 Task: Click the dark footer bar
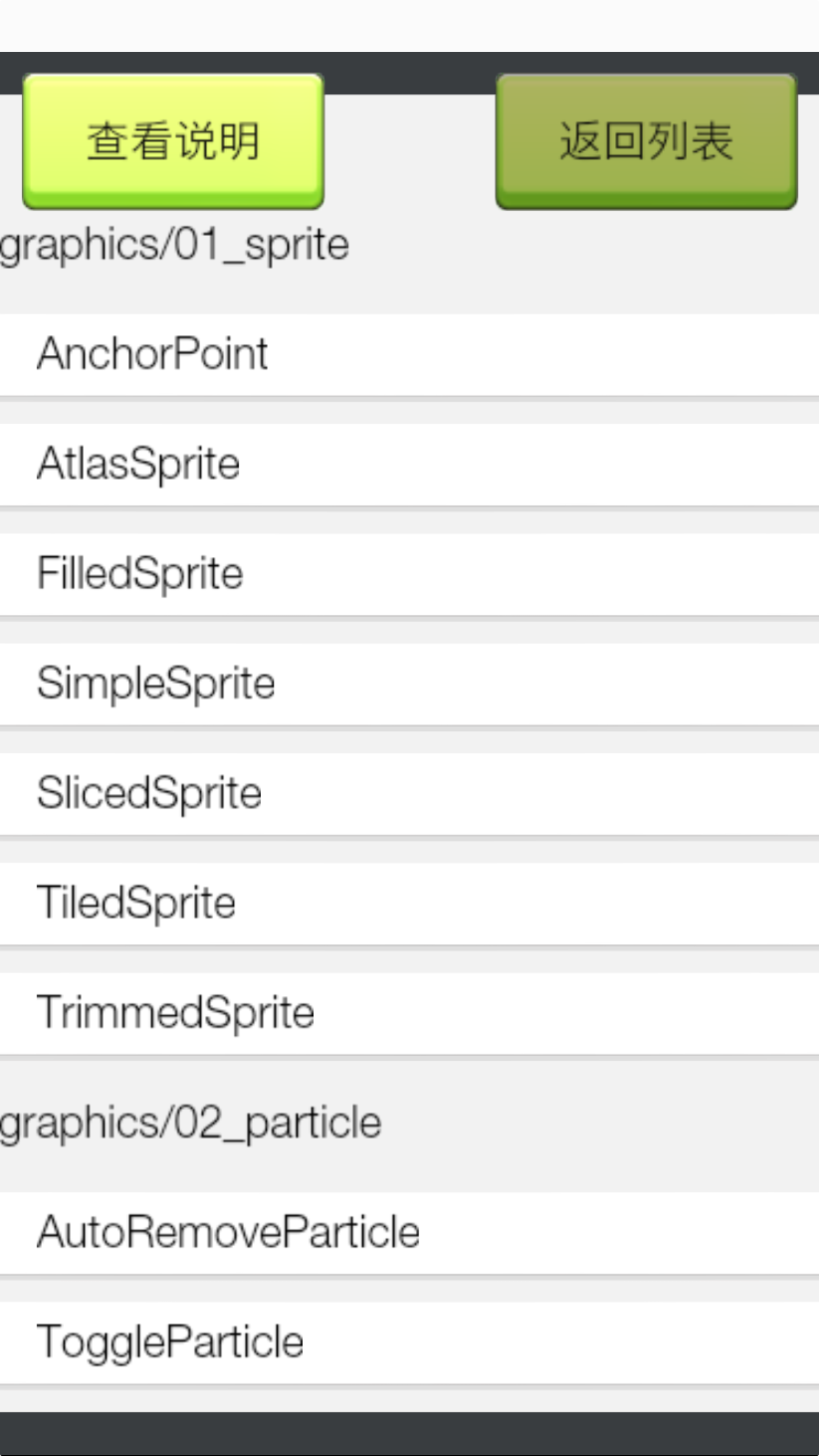pos(409,1433)
